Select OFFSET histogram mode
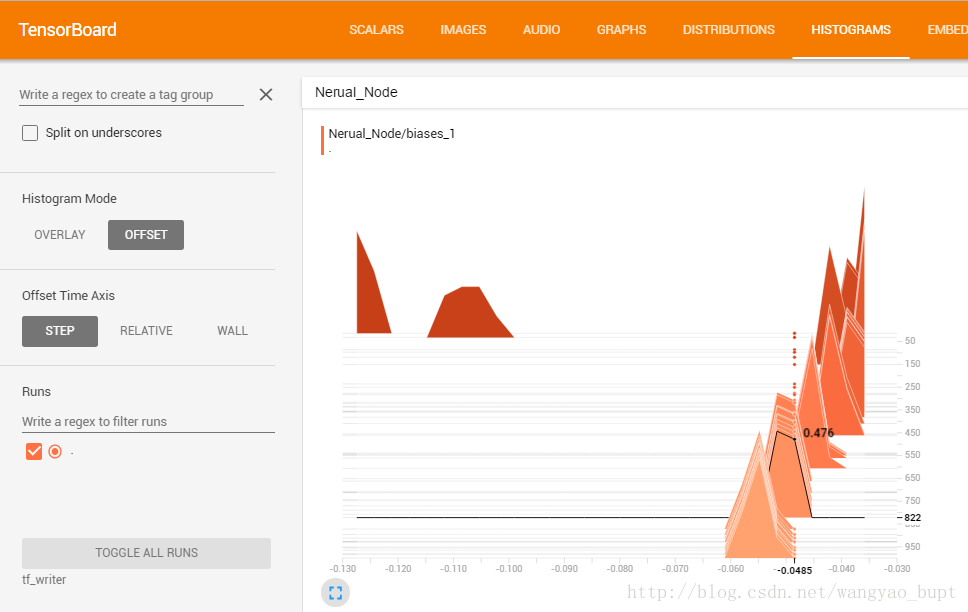Viewport: 968px width, 612px height. point(146,235)
